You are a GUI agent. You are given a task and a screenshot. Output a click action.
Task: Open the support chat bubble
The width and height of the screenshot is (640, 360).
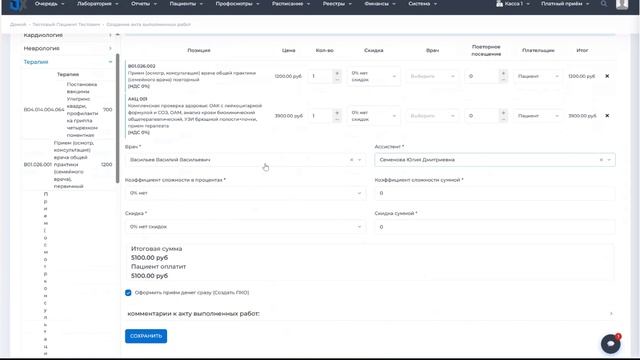pos(611,344)
